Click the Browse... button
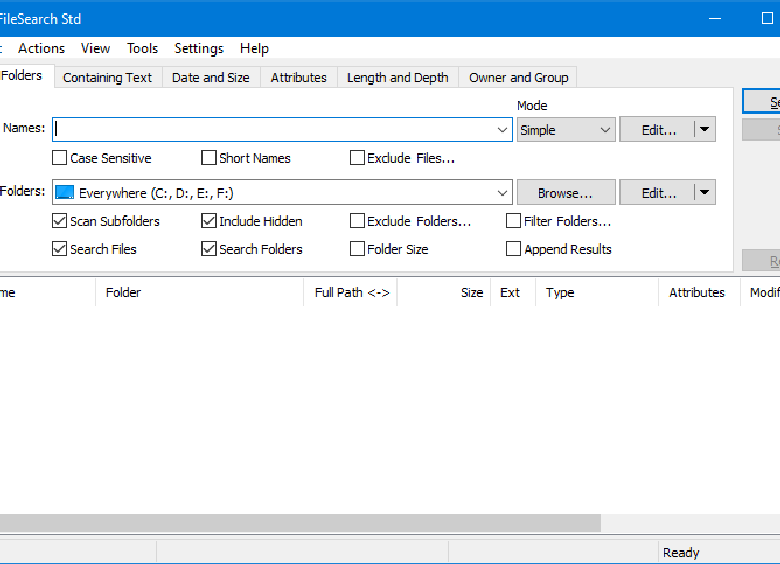Screen dimensions: 780x564 coord(566,192)
